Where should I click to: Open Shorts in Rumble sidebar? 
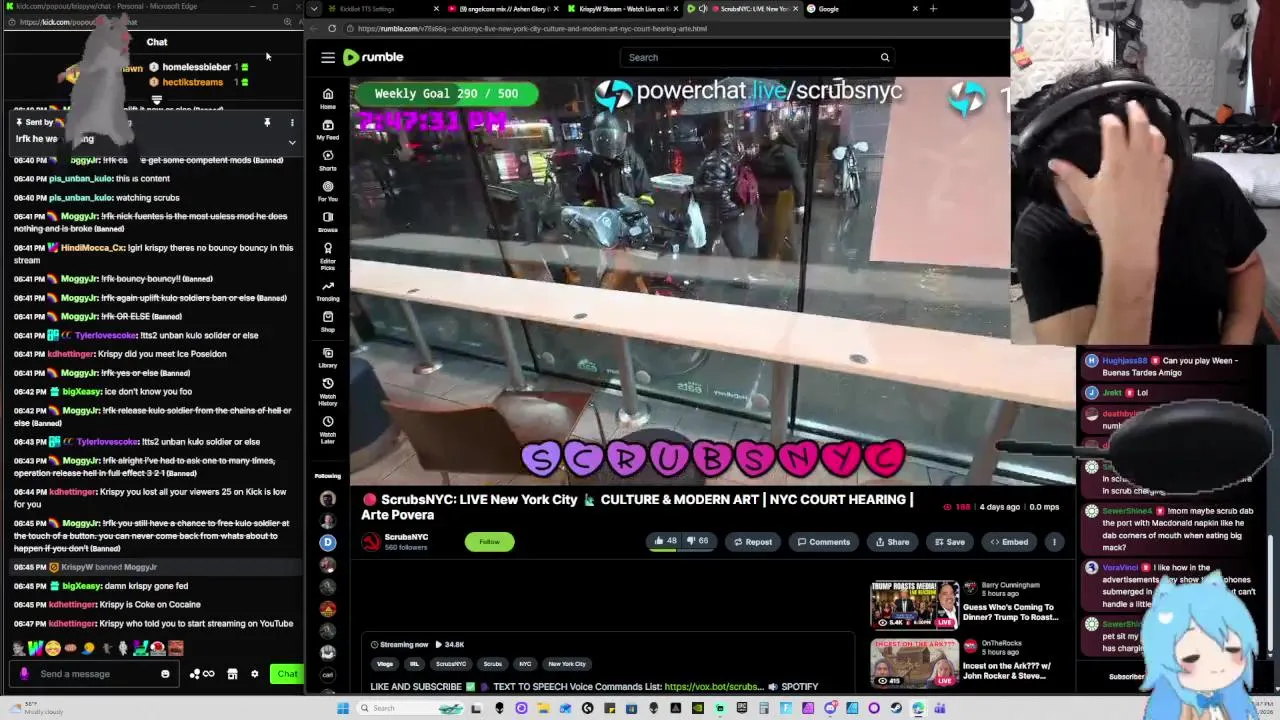pyautogui.click(x=327, y=160)
